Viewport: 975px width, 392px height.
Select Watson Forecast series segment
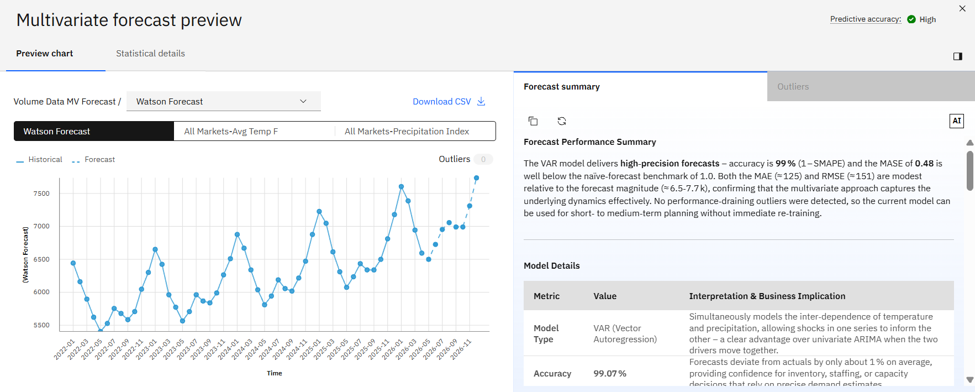point(94,131)
